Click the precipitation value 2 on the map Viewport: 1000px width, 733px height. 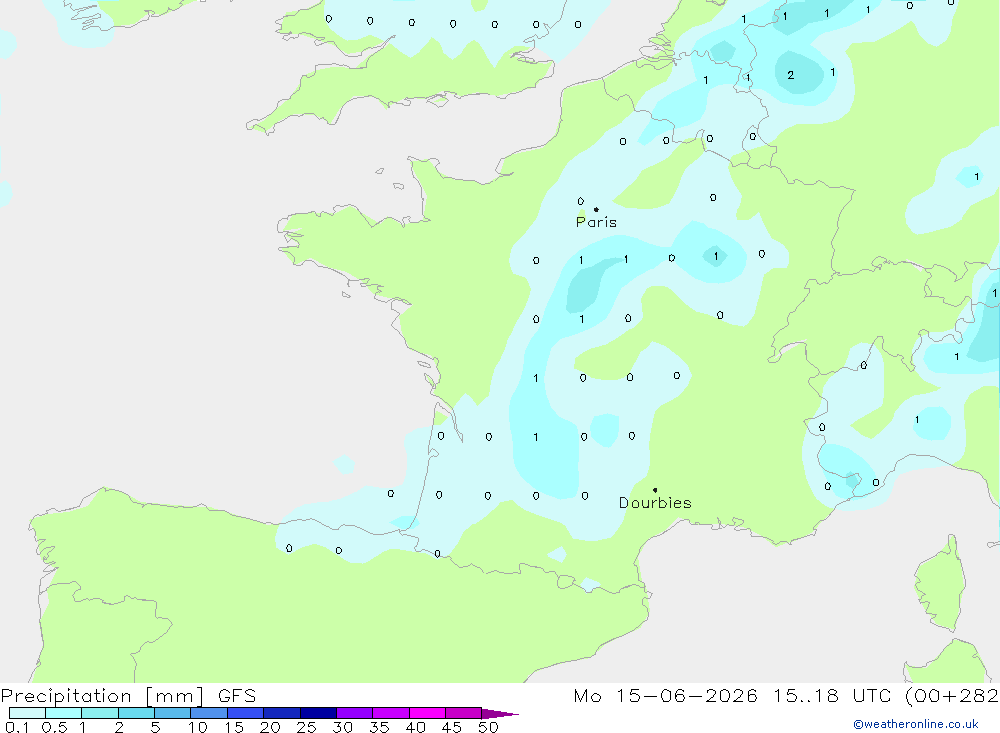click(791, 75)
